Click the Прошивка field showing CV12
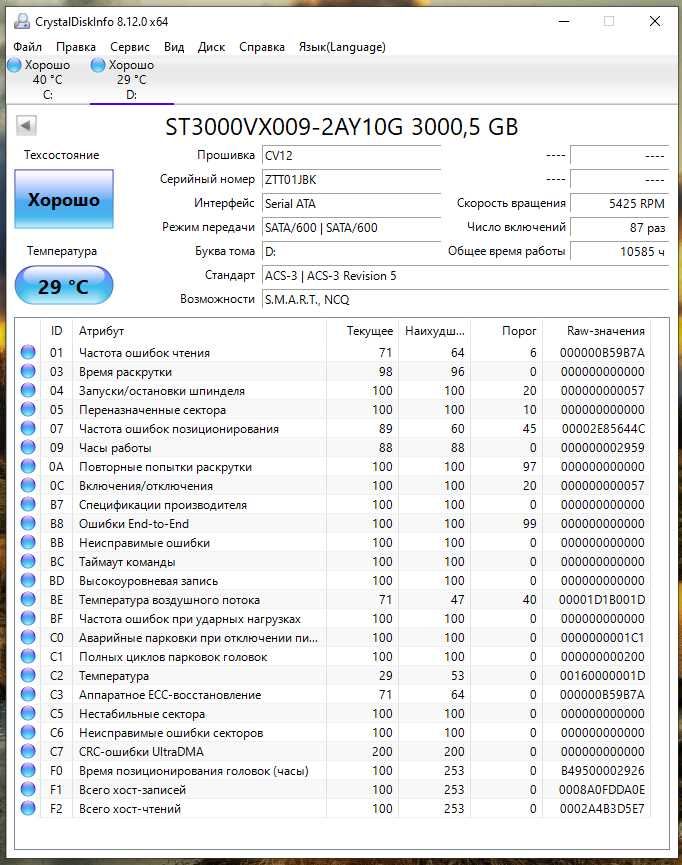The height and width of the screenshot is (865, 682). coord(351,156)
